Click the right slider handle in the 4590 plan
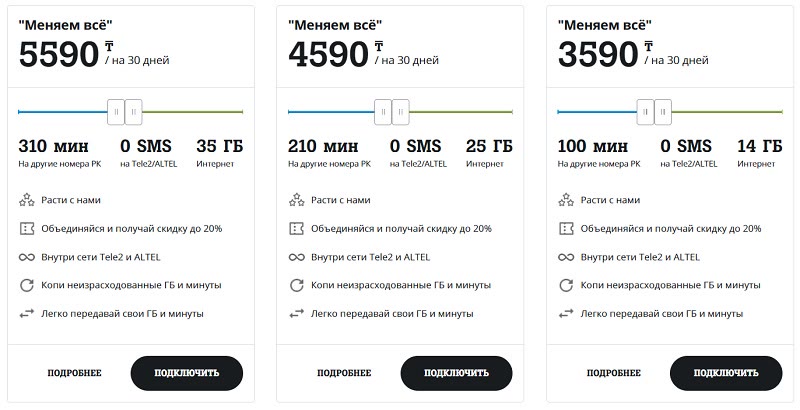800x410 pixels. [x=401, y=112]
